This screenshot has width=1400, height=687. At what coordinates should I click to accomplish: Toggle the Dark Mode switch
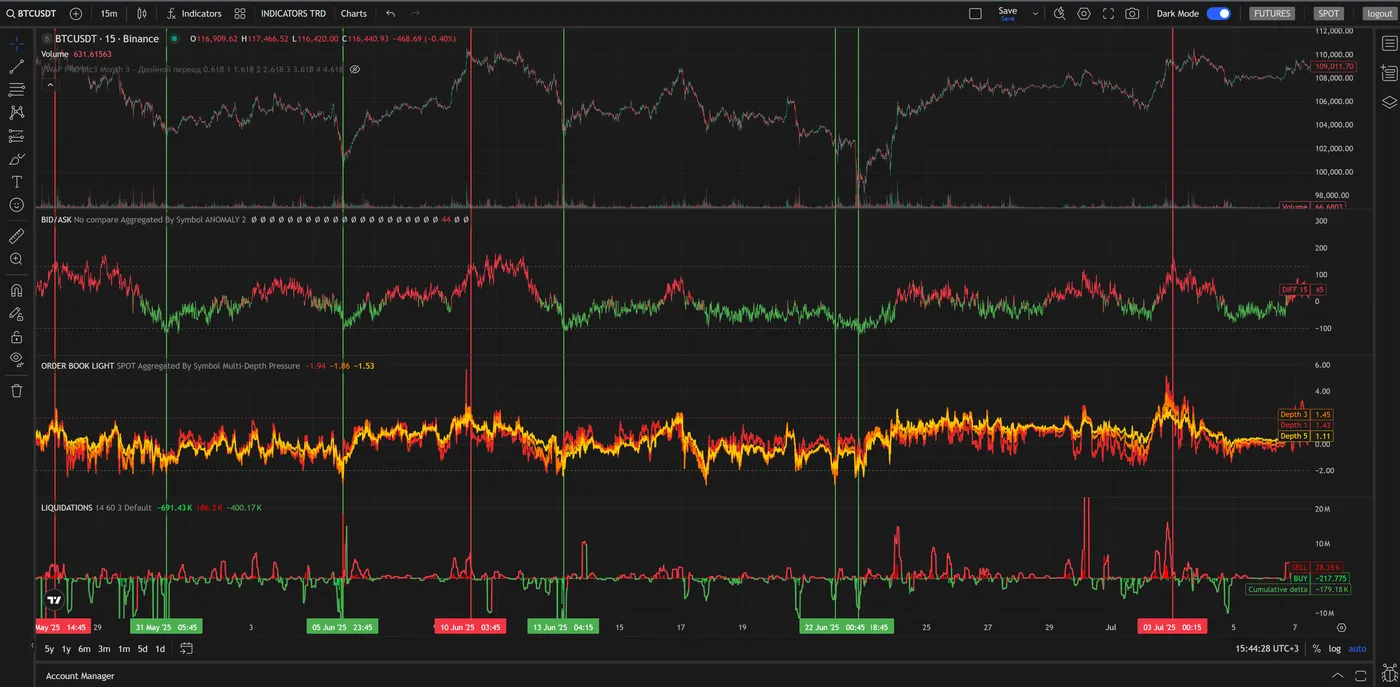(1218, 14)
